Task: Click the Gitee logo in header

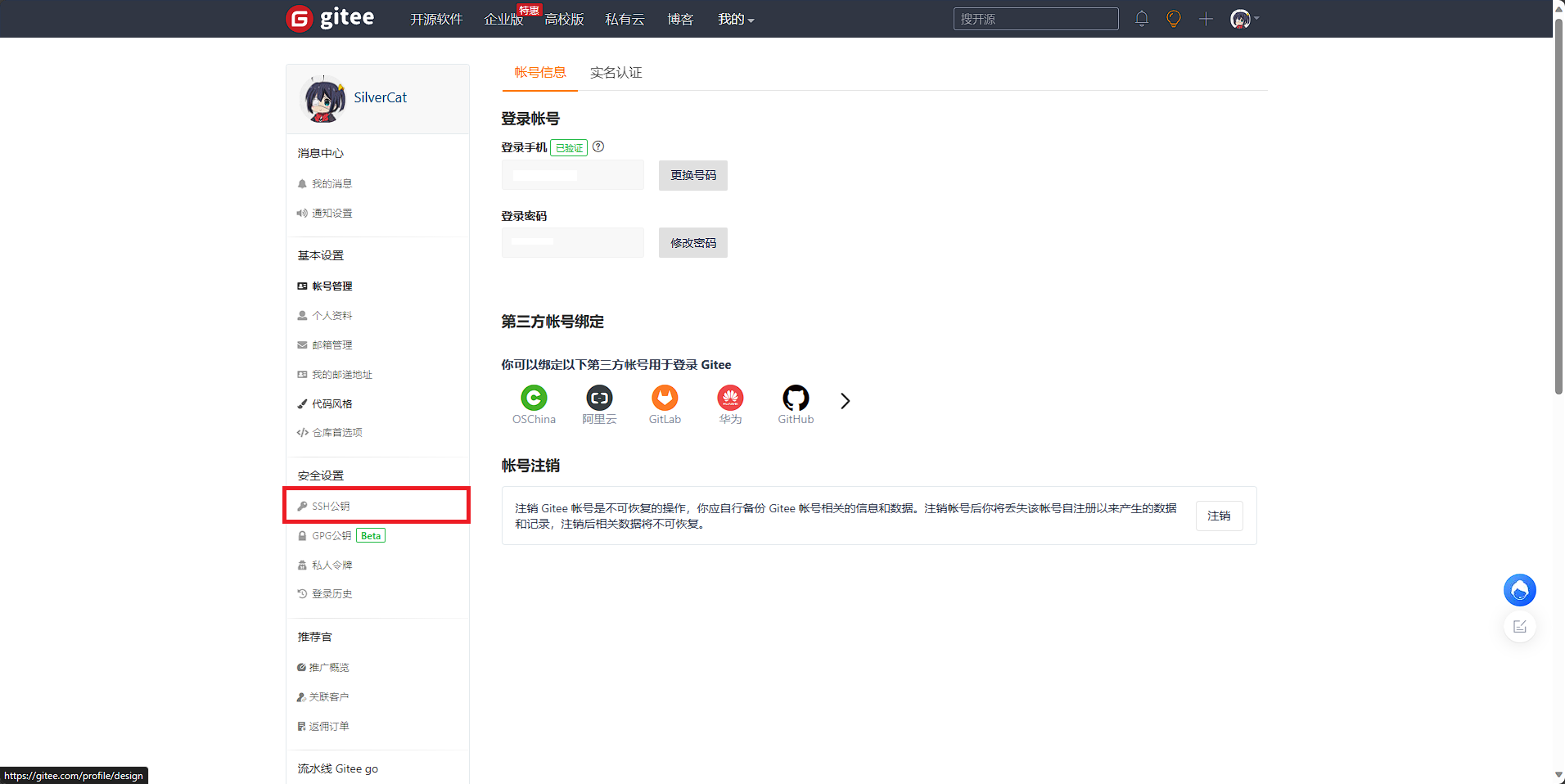Action: (331, 18)
